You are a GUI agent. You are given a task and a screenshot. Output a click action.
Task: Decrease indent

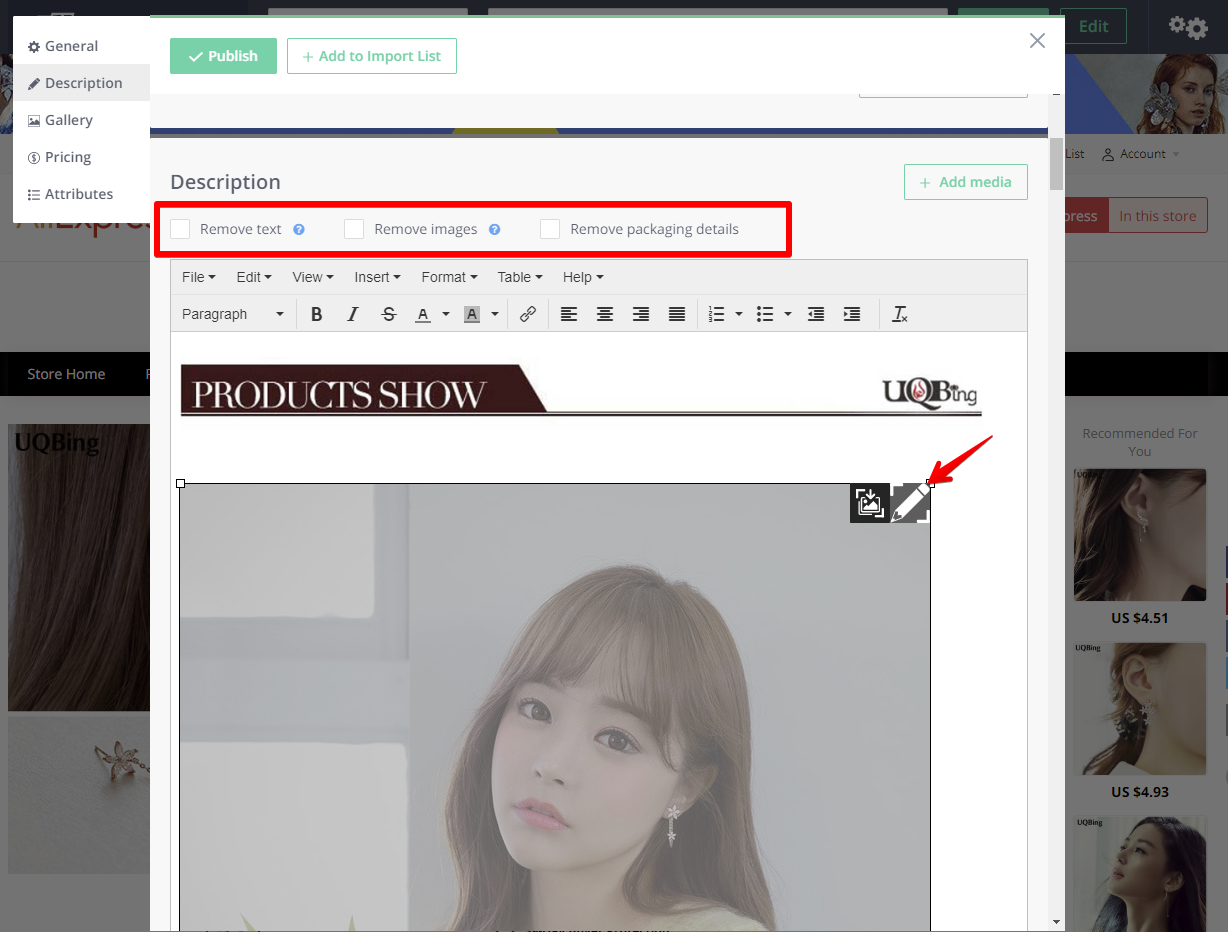pos(816,314)
